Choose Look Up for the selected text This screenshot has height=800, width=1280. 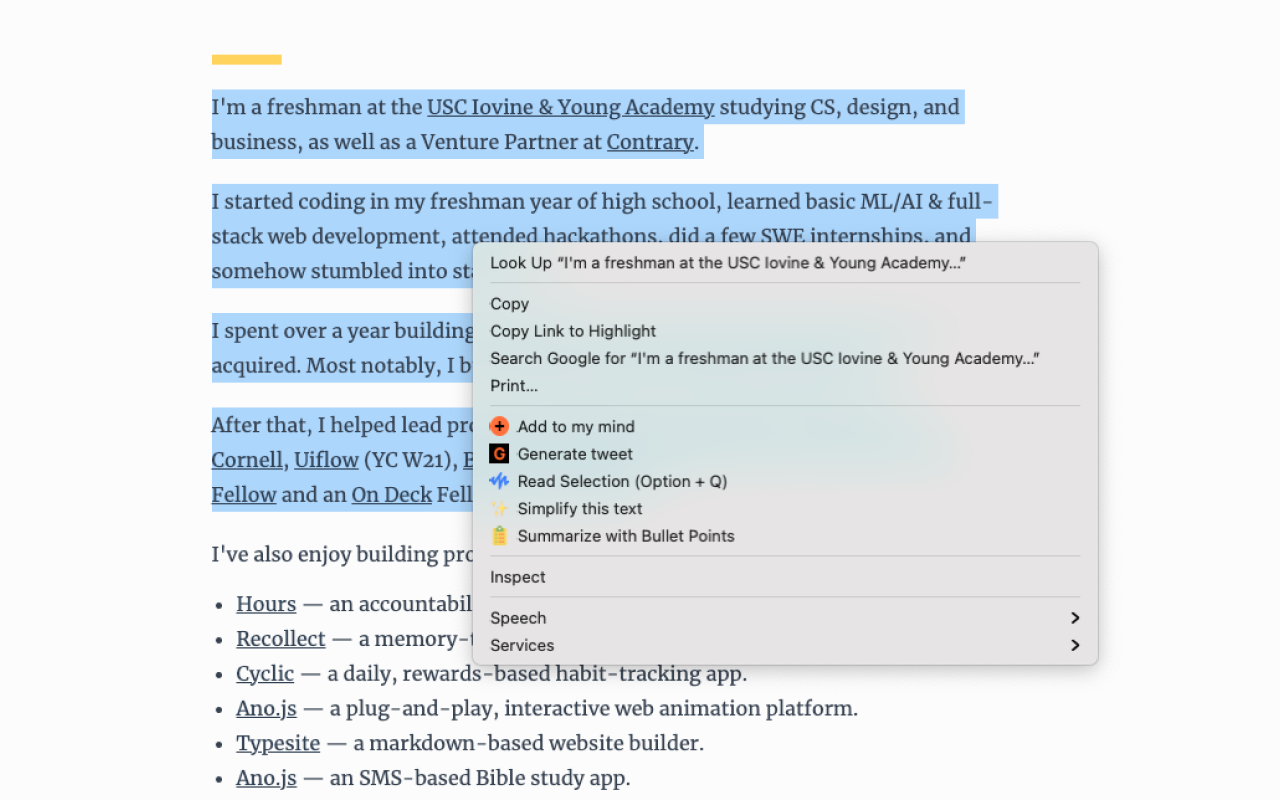pyautogui.click(x=727, y=263)
